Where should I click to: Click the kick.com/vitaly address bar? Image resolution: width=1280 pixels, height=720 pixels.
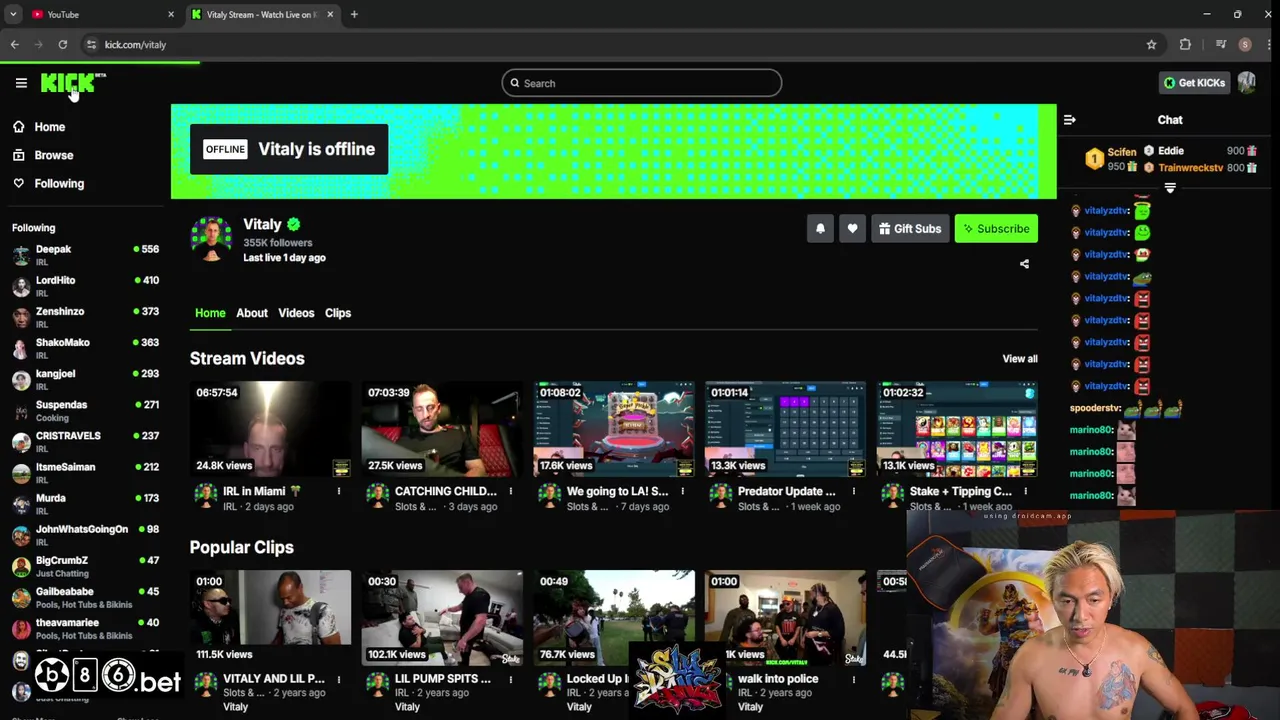pyautogui.click(x=620, y=44)
